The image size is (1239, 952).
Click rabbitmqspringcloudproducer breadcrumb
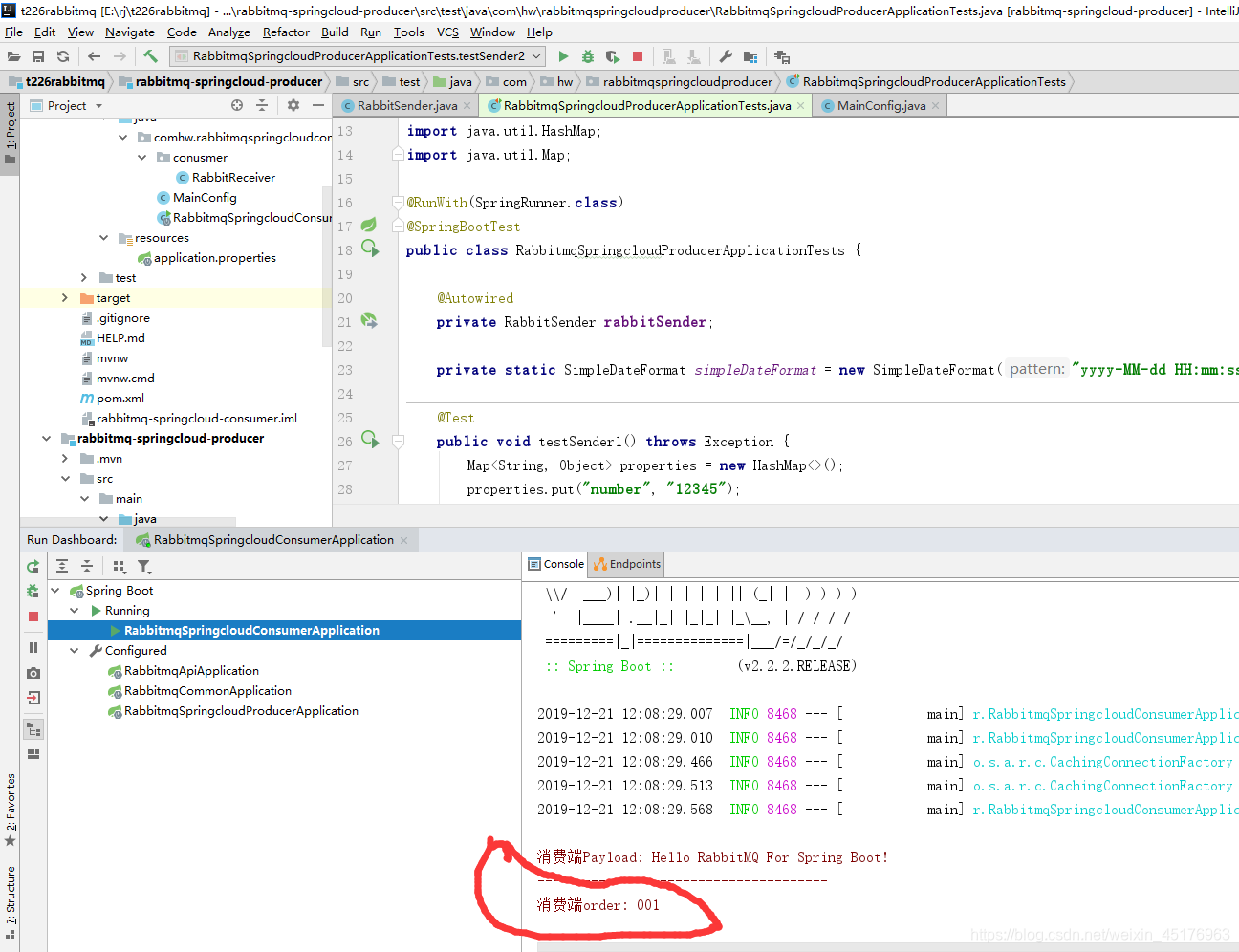click(x=679, y=81)
